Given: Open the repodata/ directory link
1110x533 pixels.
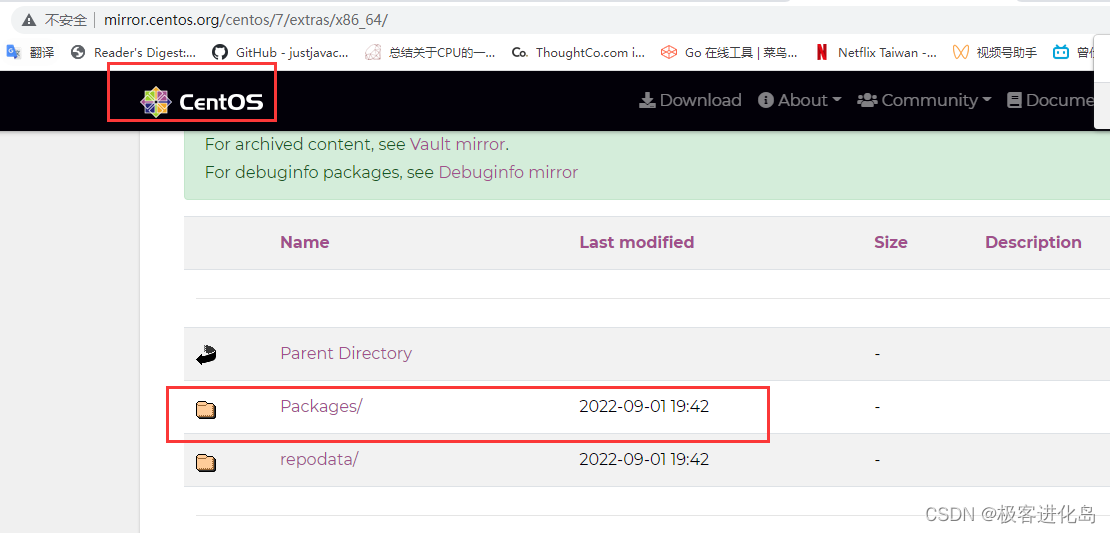Looking at the screenshot, I should [x=319, y=459].
